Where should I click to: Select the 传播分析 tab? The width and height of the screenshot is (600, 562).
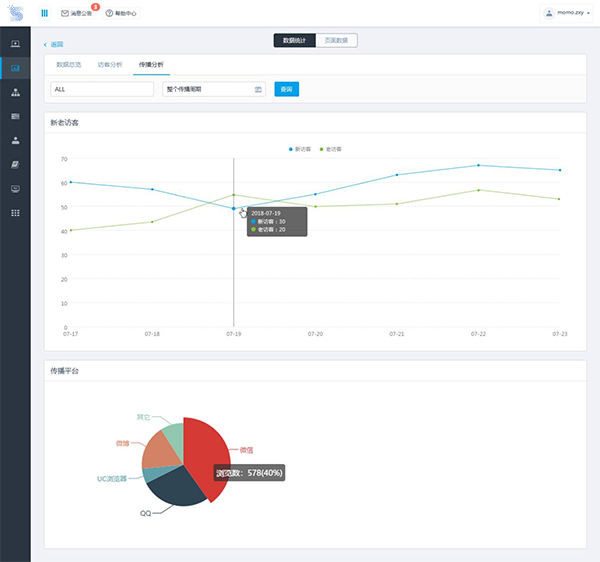point(151,65)
